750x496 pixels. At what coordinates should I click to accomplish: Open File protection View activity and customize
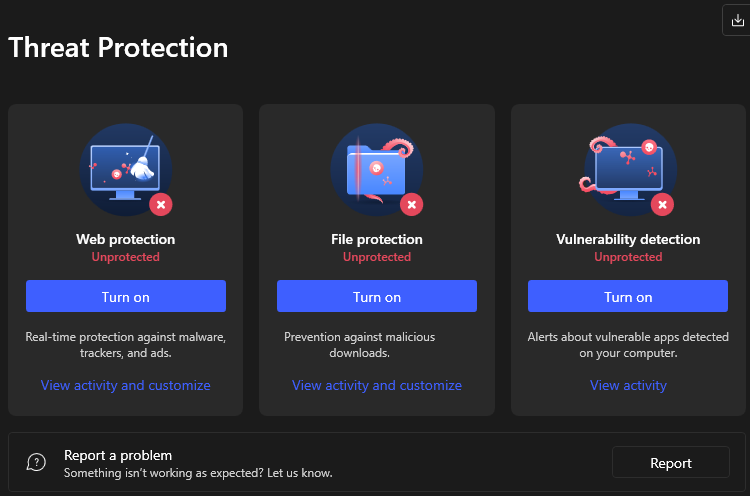click(377, 386)
